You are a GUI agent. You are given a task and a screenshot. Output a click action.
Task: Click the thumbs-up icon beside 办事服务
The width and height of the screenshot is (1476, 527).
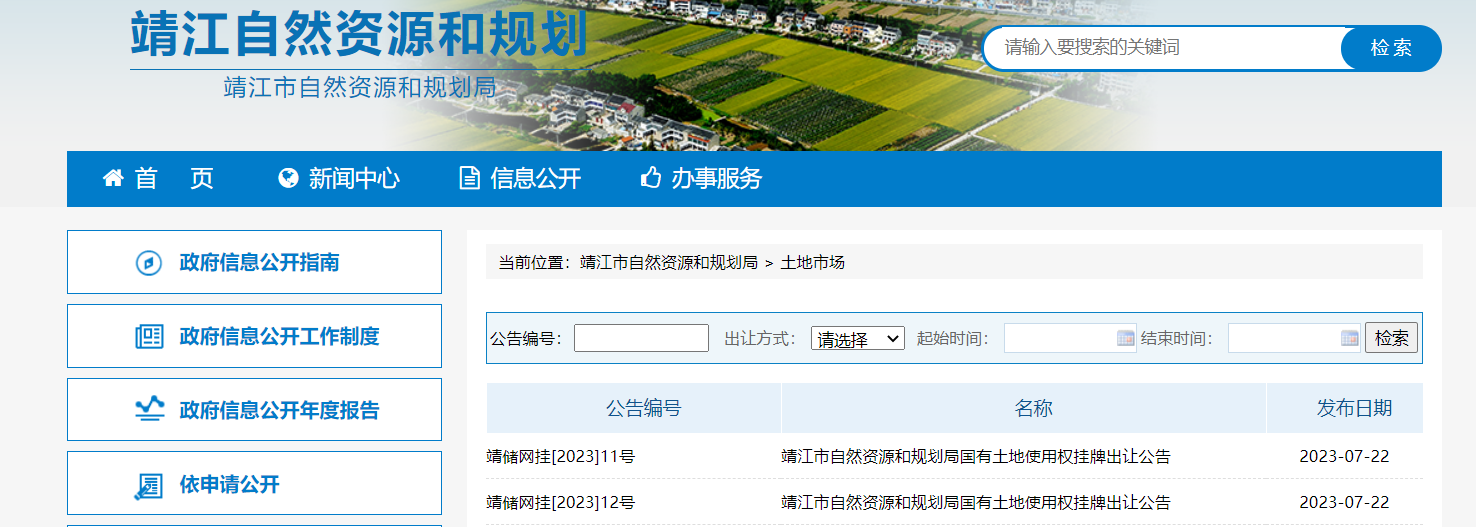click(650, 178)
